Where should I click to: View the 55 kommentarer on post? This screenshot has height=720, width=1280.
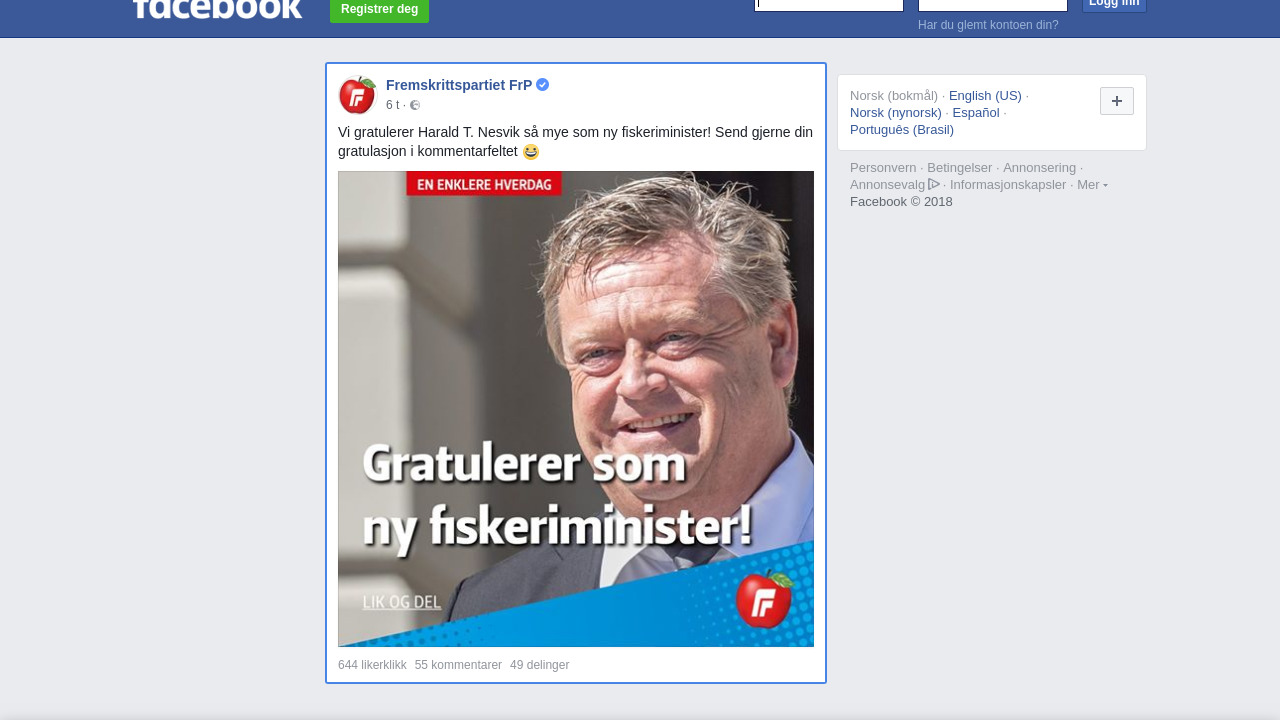click(x=458, y=665)
